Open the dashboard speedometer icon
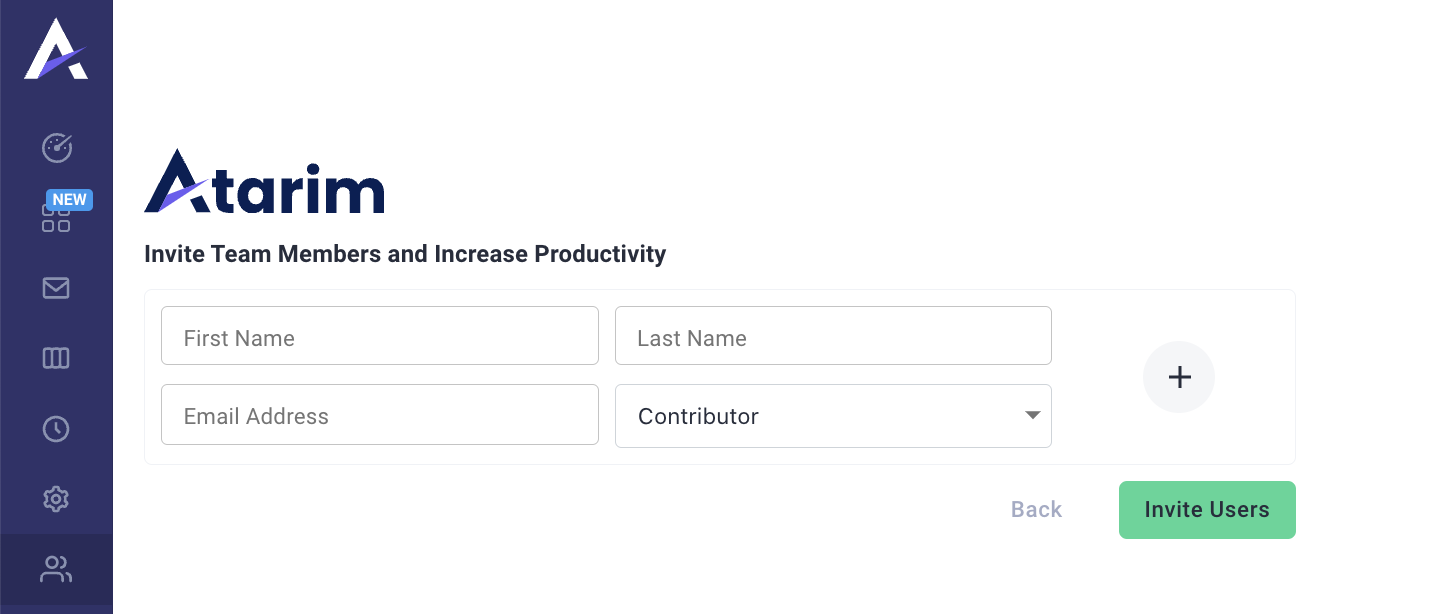Viewport: 1438px width, 614px height. pos(56,148)
